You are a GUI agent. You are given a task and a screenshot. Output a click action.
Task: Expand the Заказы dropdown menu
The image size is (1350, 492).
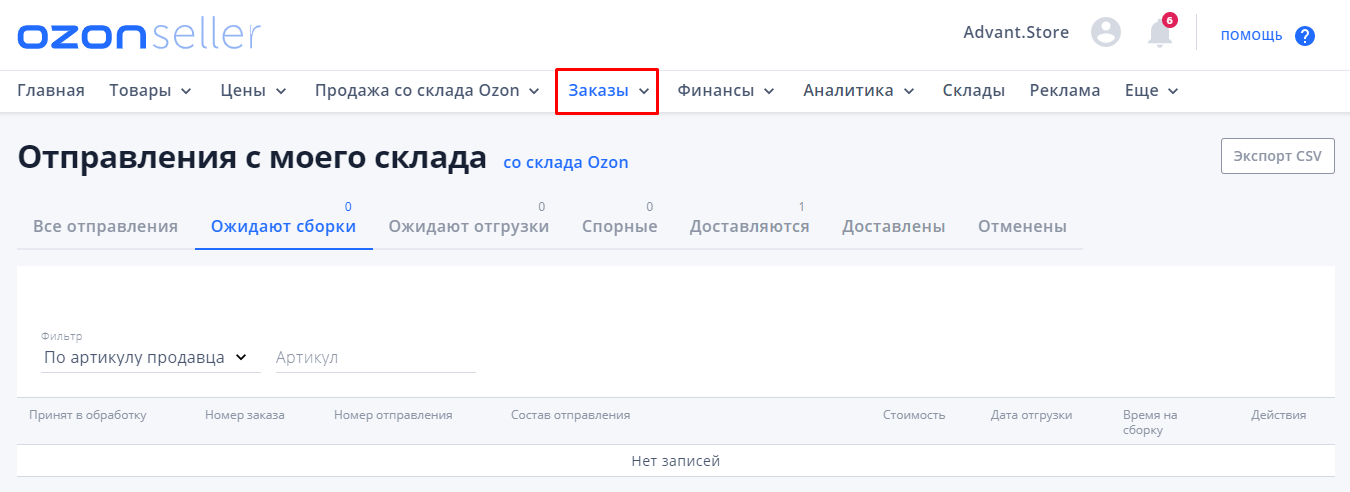[609, 91]
